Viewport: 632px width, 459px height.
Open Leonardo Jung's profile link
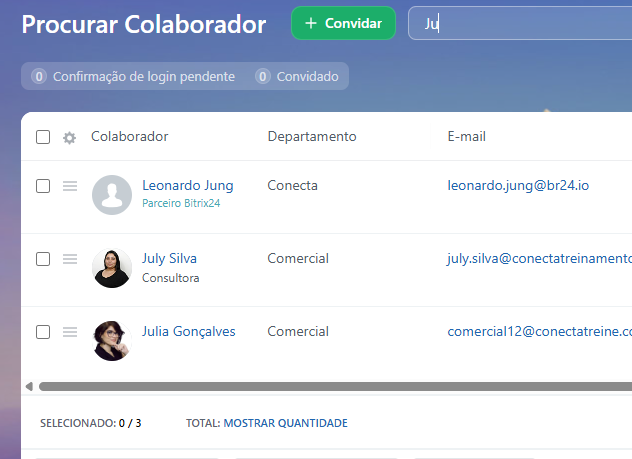point(187,185)
